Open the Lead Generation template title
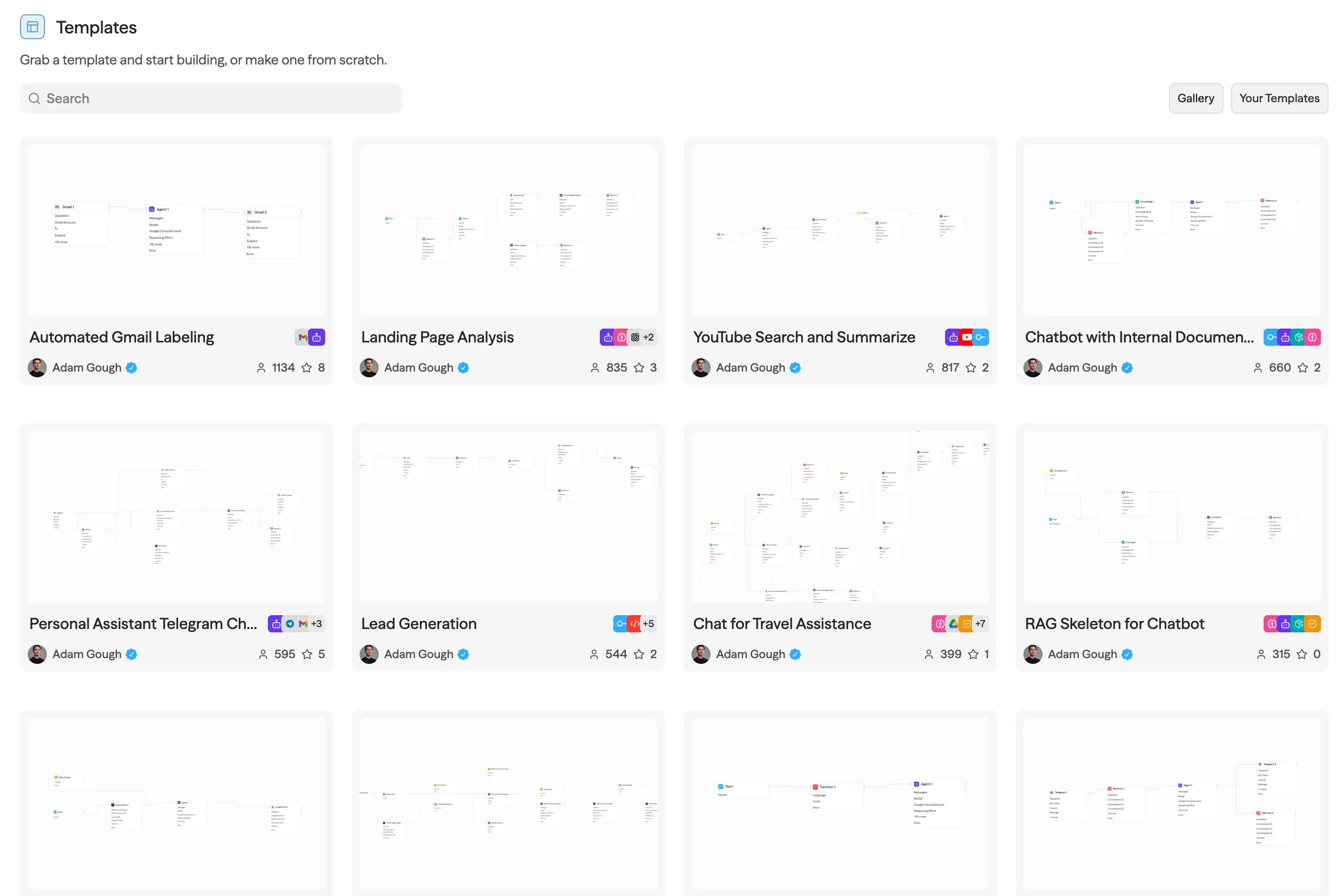Image resolution: width=1341 pixels, height=896 pixels. click(x=419, y=623)
